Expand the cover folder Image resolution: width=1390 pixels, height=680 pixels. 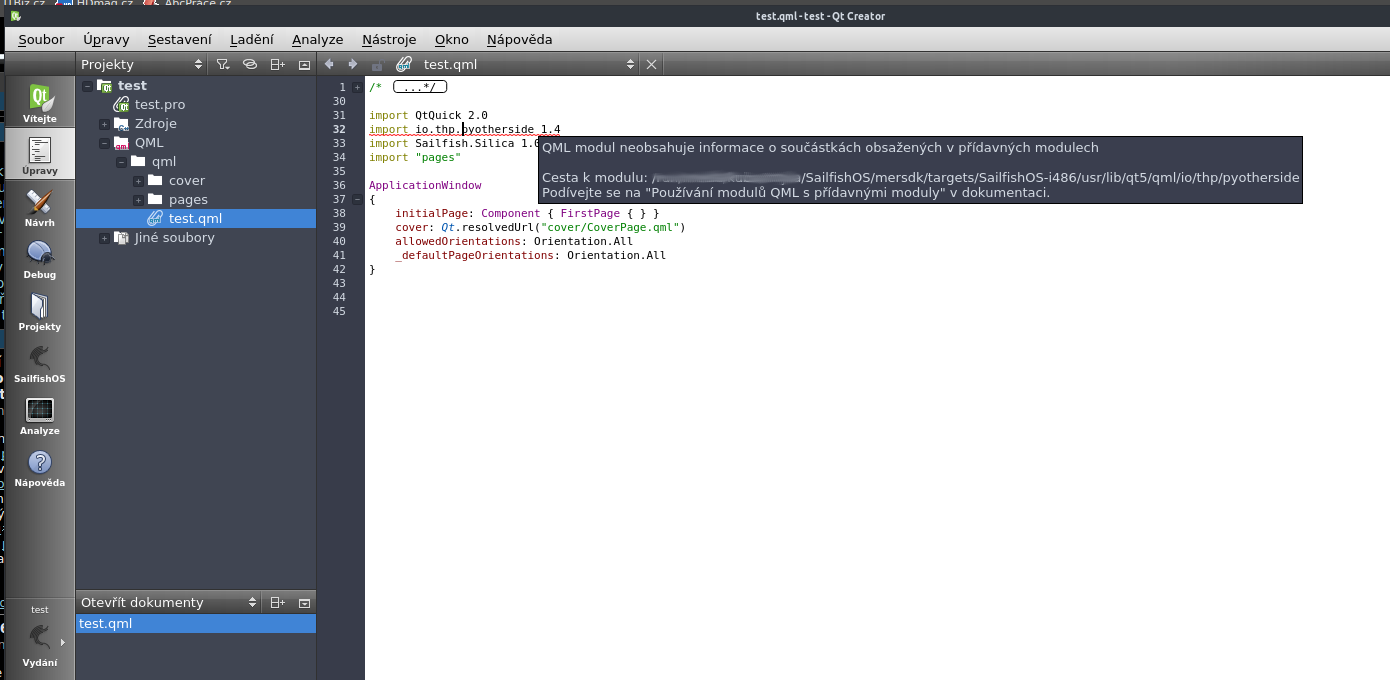point(138,181)
